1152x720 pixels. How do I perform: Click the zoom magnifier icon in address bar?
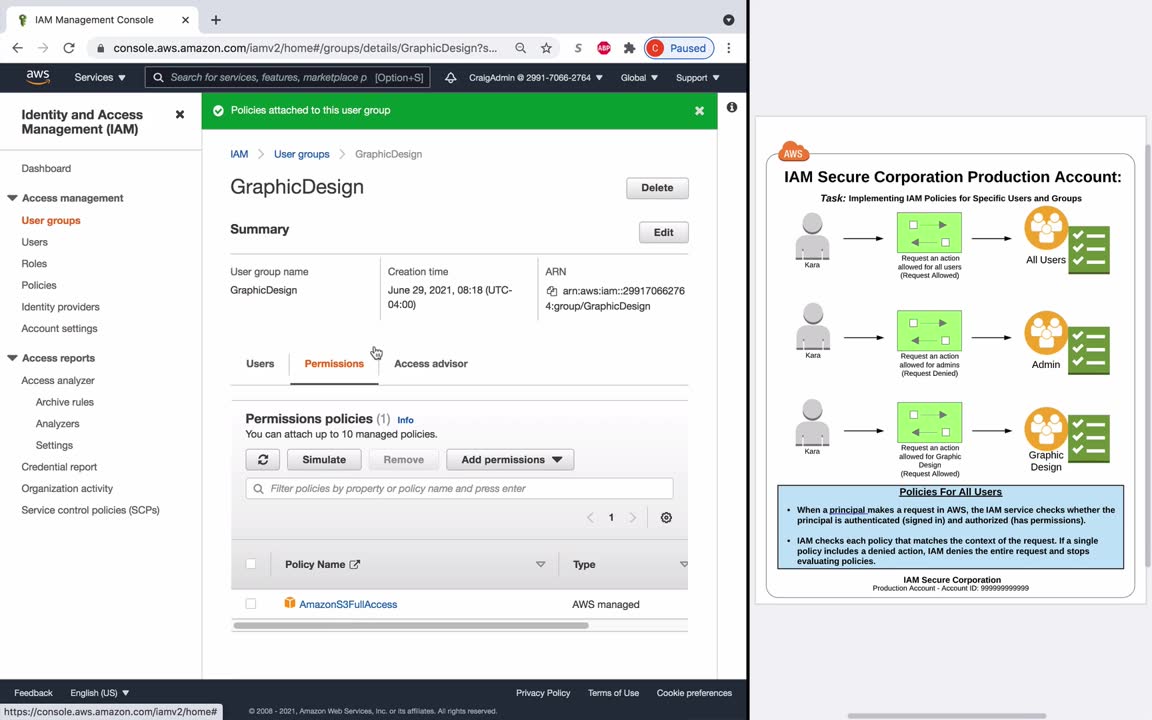pos(520,48)
